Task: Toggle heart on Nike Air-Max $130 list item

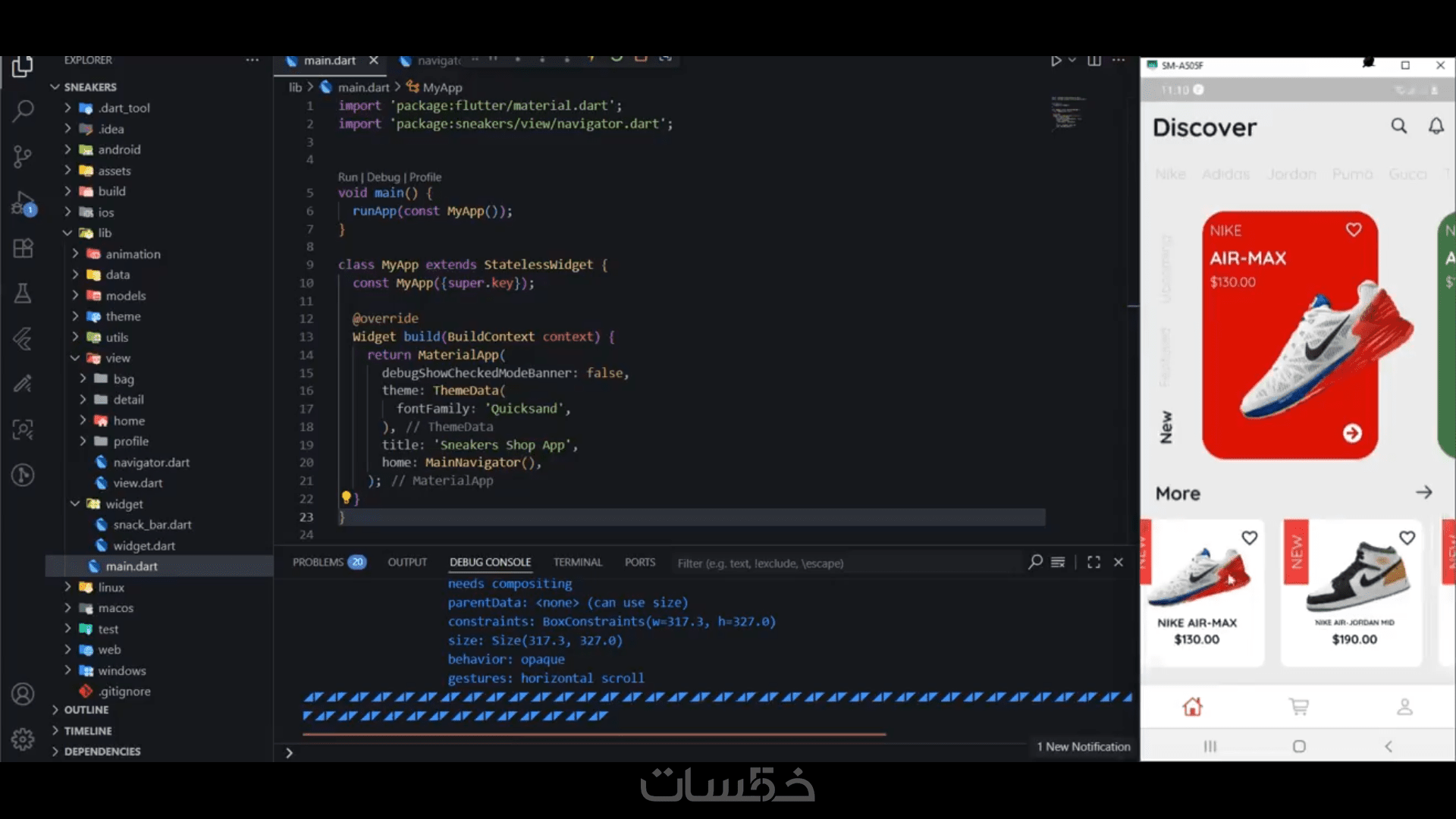Action: coord(1250,538)
